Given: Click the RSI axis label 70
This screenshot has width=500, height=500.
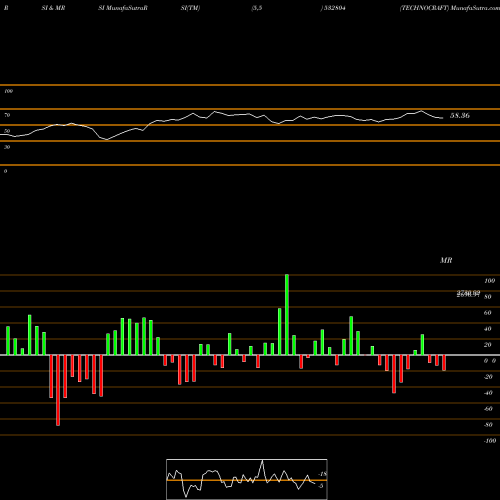Looking at the screenshot, I should 7,115.
